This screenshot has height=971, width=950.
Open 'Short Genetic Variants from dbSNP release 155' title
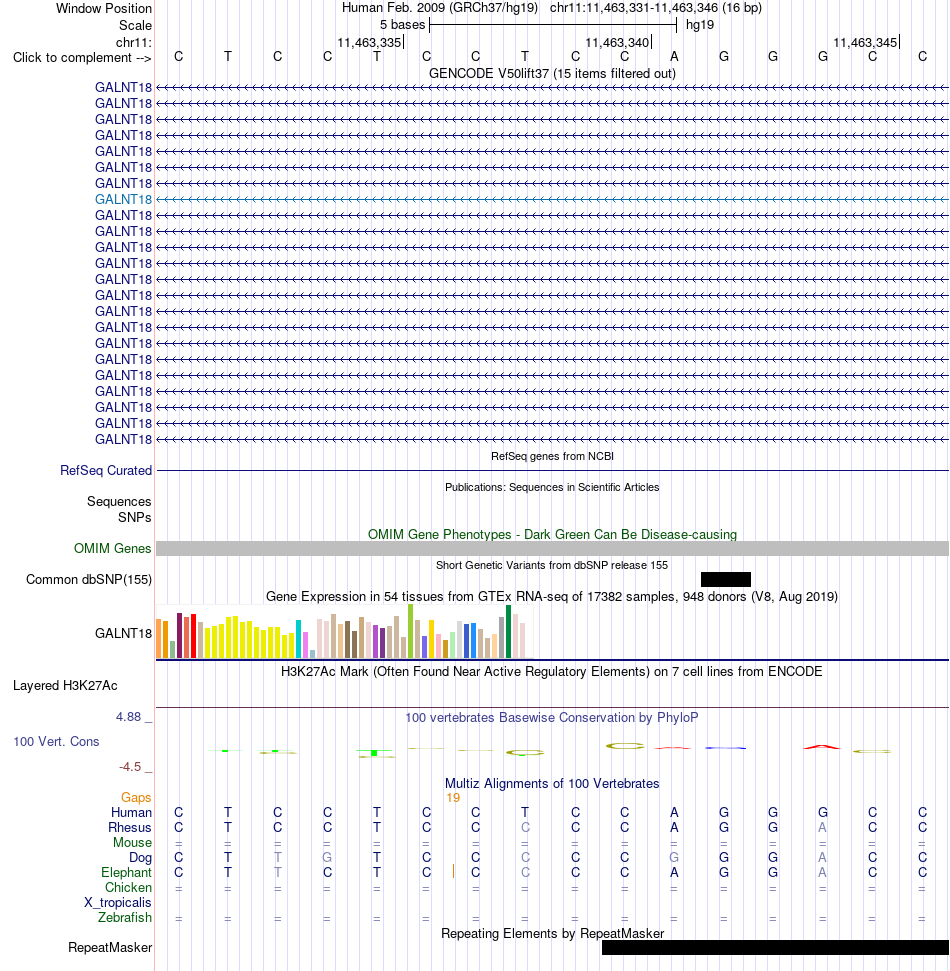tap(552, 565)
